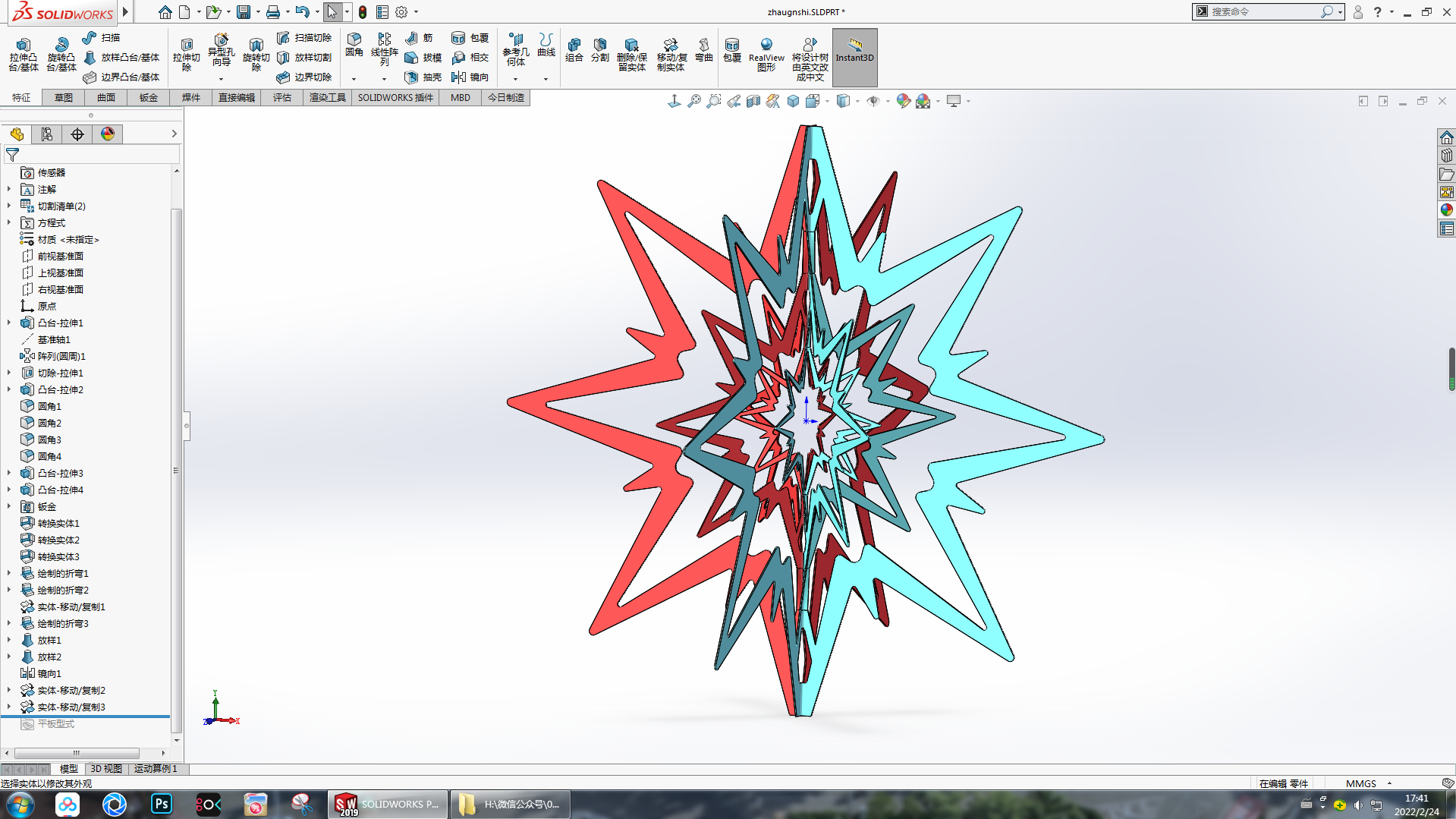This screenshot has height=819, width=1456.
Task: Click the RealView Graphics icon
Action: (766, 55)
